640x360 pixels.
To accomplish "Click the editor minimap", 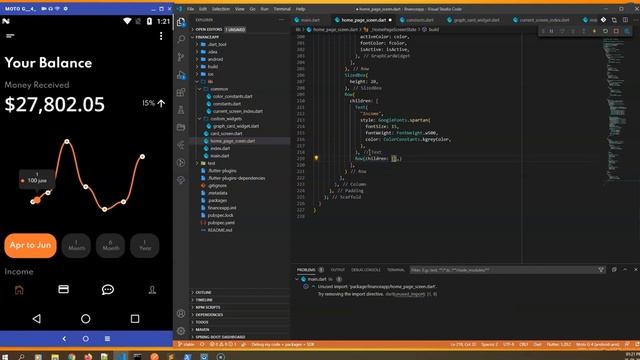I will pos(616,110).
